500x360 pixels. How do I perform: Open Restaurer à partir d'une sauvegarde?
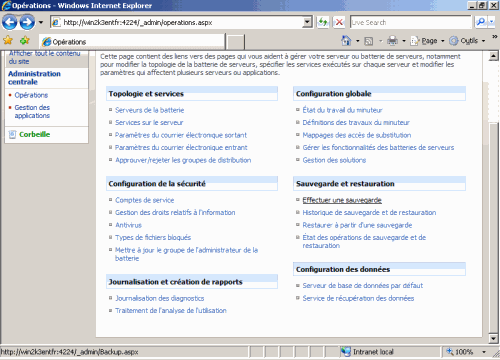click(357, 225)
